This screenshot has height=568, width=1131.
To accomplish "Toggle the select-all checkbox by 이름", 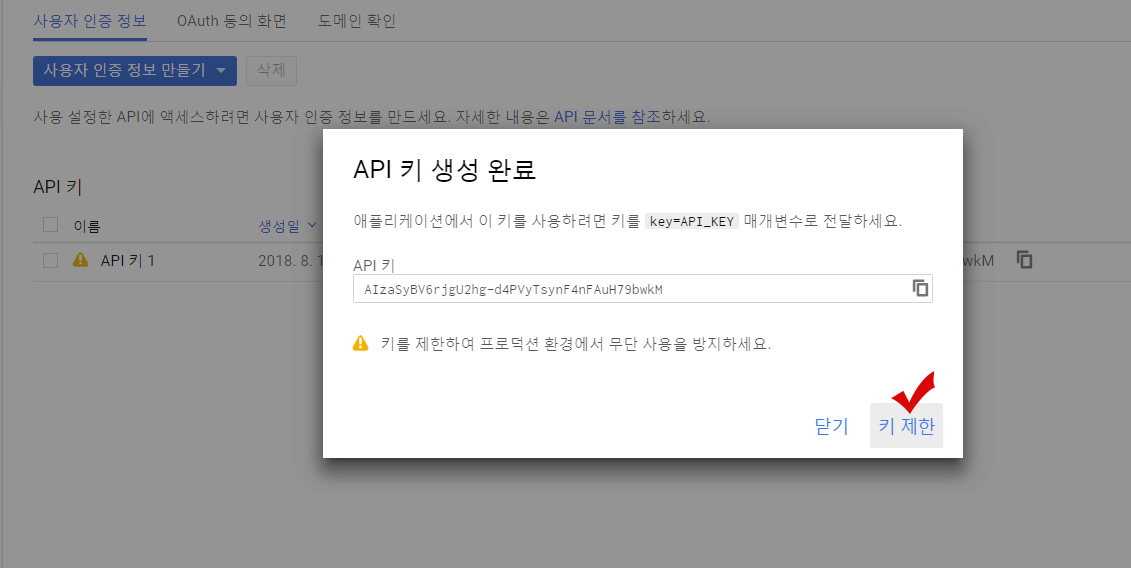I will pos(50,224).
